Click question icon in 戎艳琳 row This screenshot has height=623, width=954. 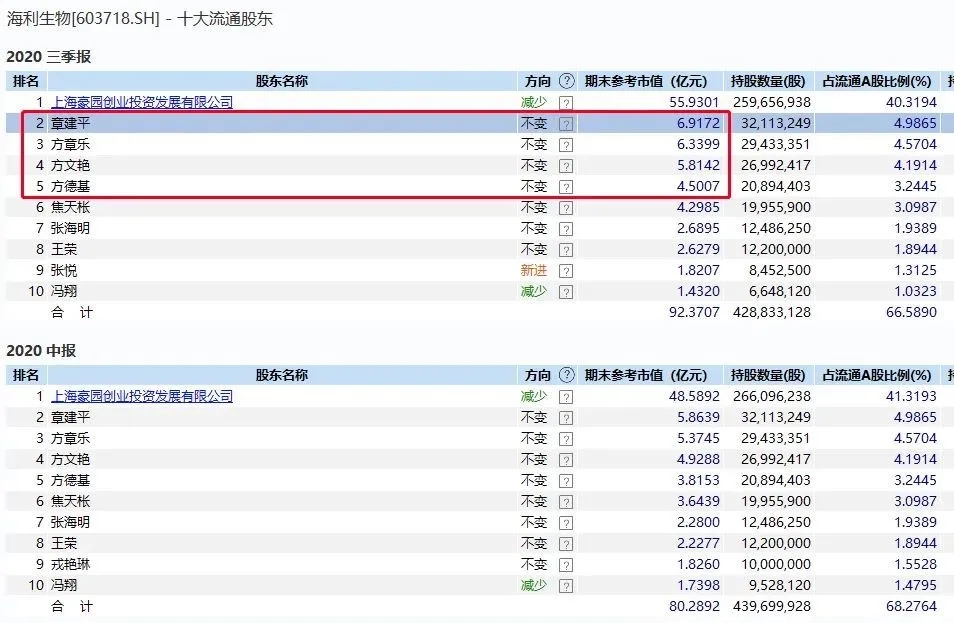(x=566, y=565)
